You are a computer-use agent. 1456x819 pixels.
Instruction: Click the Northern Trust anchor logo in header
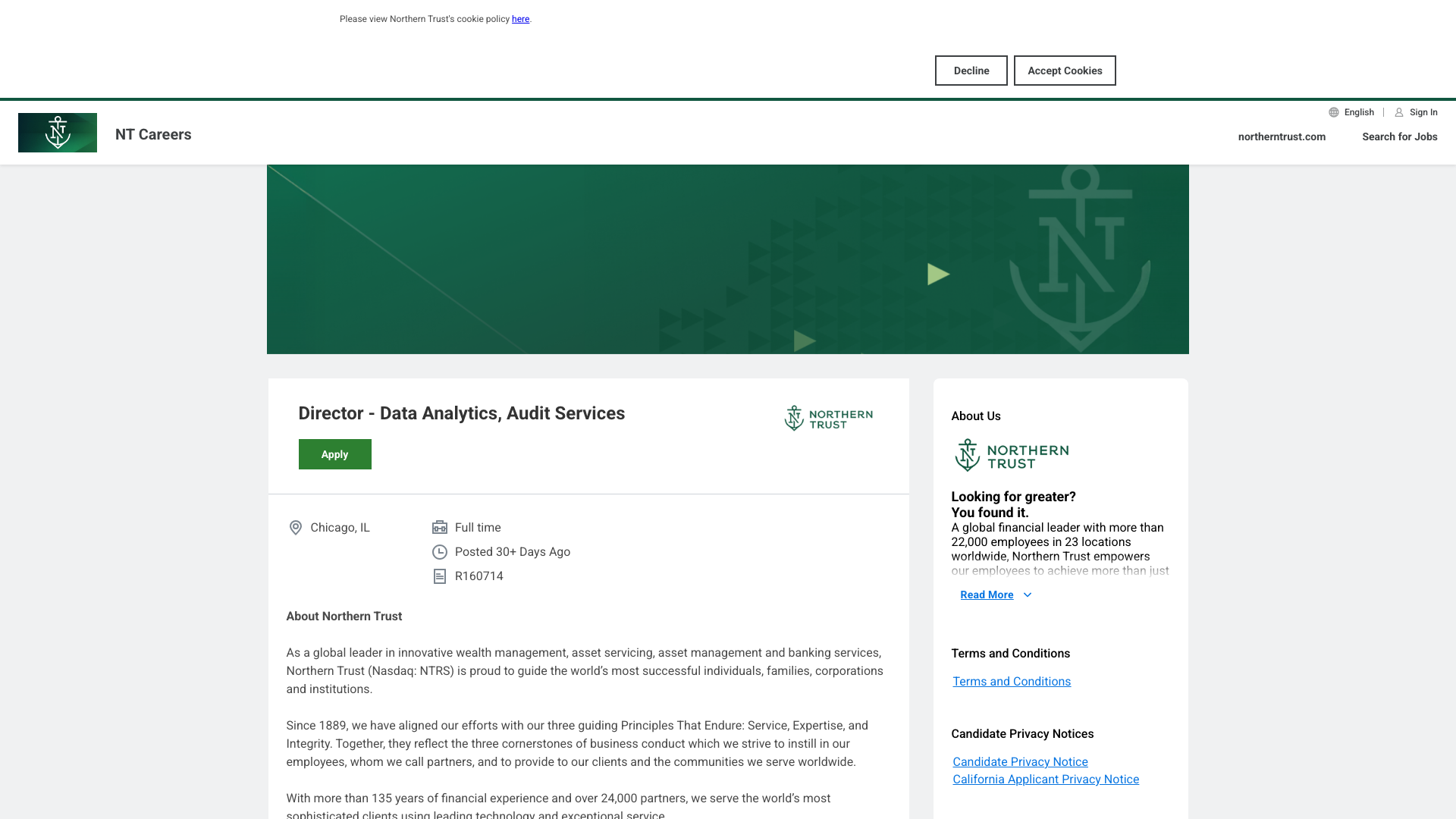coord(58,133)
